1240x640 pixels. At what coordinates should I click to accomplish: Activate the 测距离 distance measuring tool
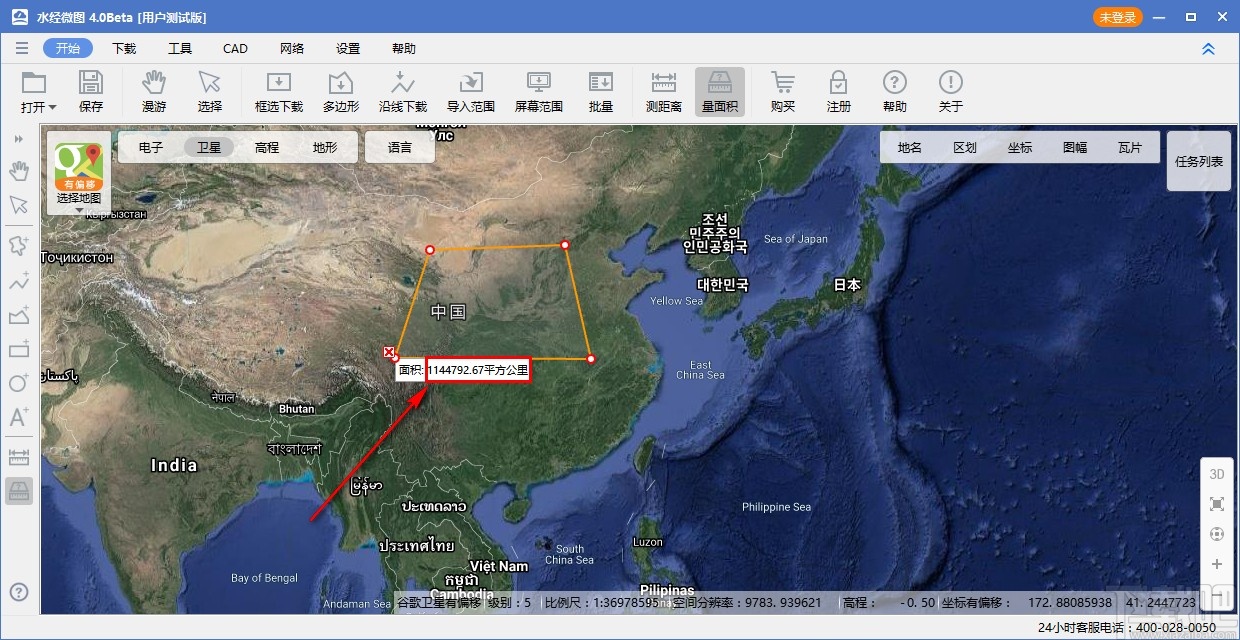pyautogui.click(x=662, y=90)
